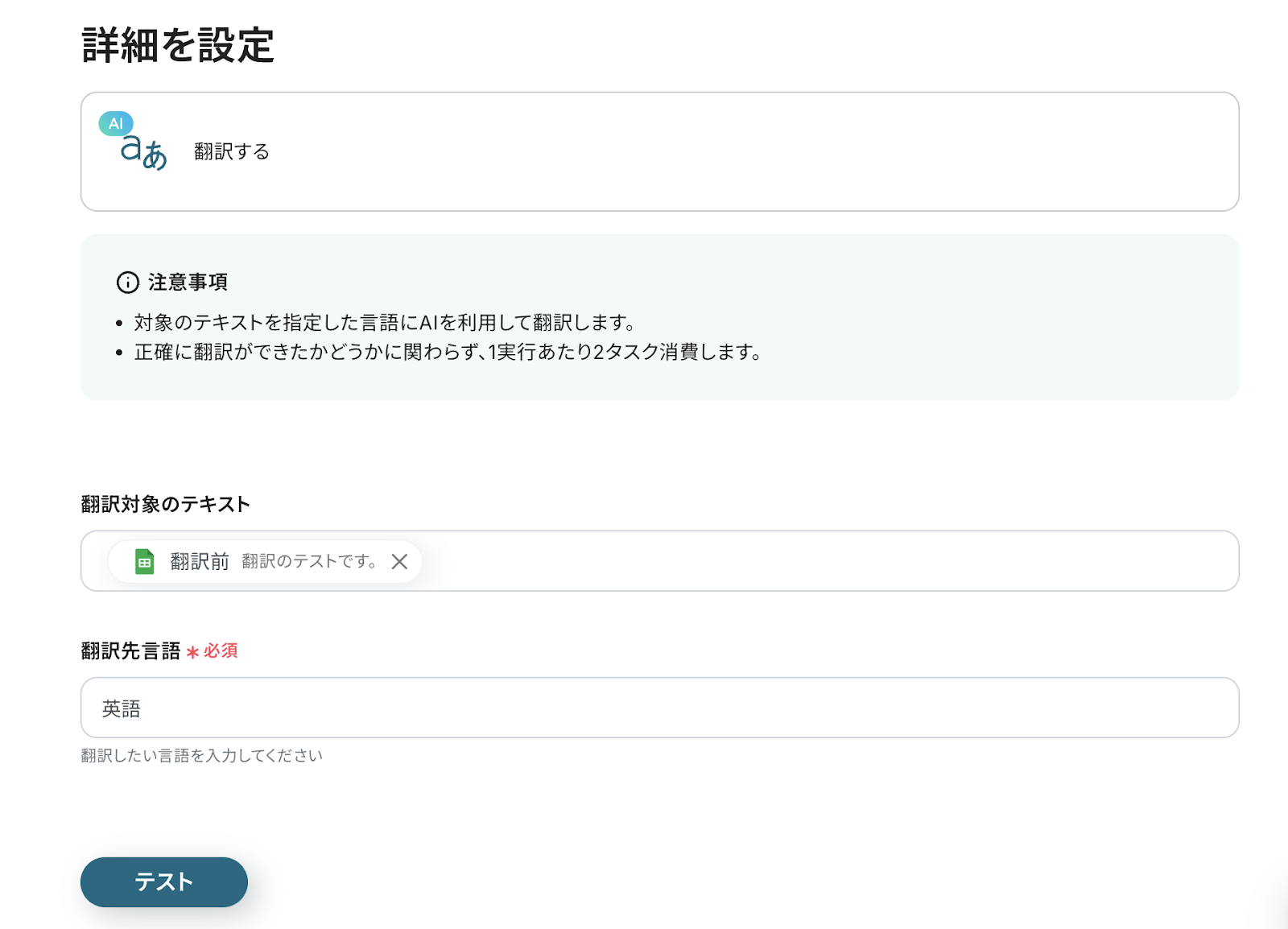Focus the 翻訳先言語 input containing 英語
1288x929 pixels.
click(x=659, y=708)
